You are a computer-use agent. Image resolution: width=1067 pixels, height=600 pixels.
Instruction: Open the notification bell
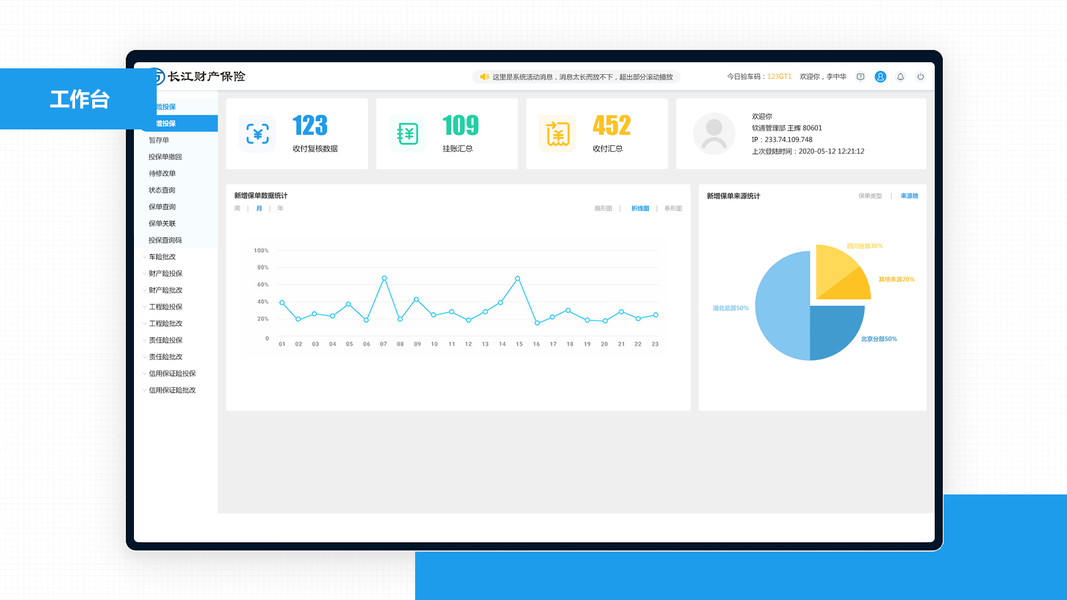pyautogui.click(x=900, y=77)
